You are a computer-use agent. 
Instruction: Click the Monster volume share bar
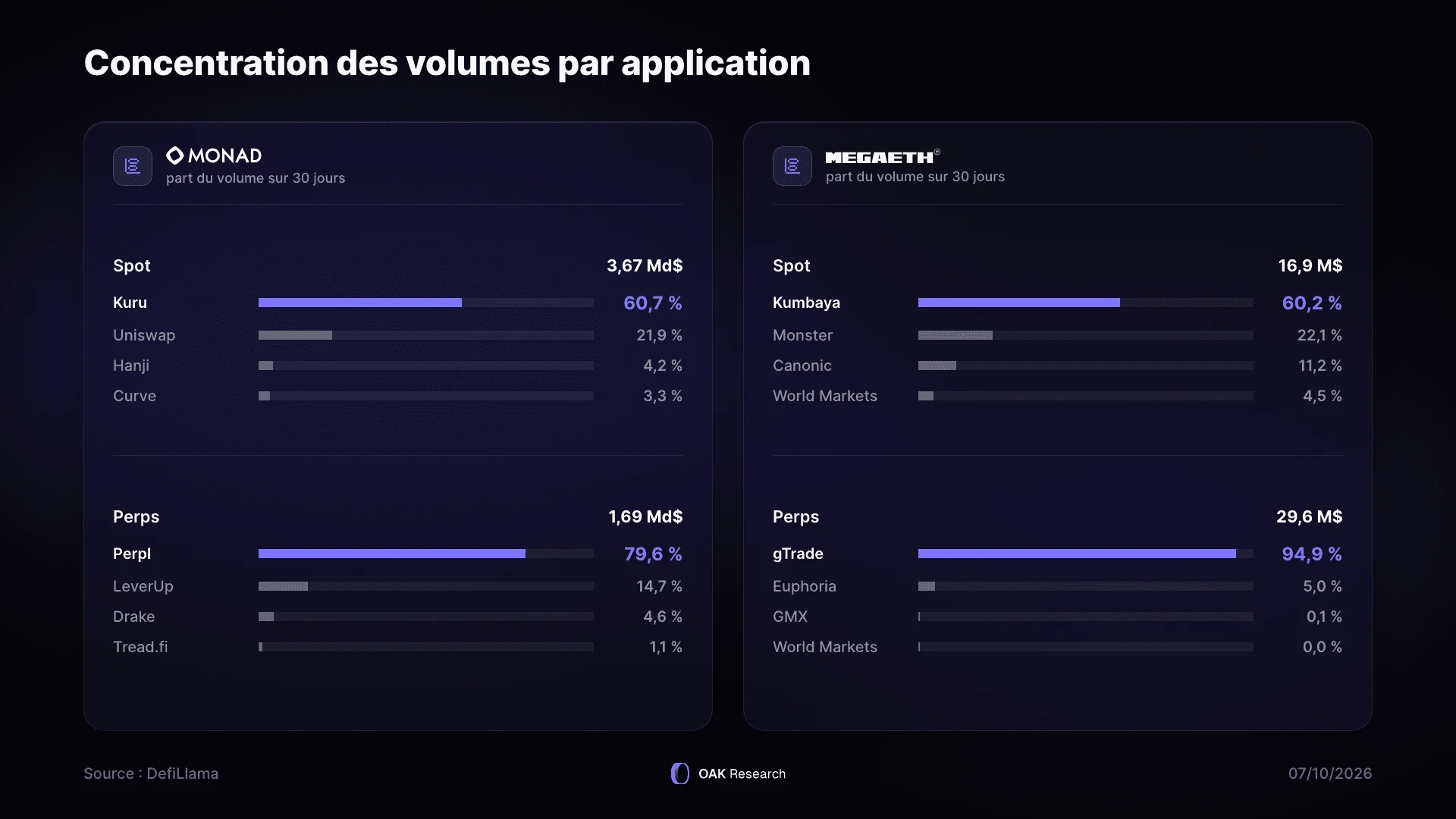click(x=1086, y=335)
